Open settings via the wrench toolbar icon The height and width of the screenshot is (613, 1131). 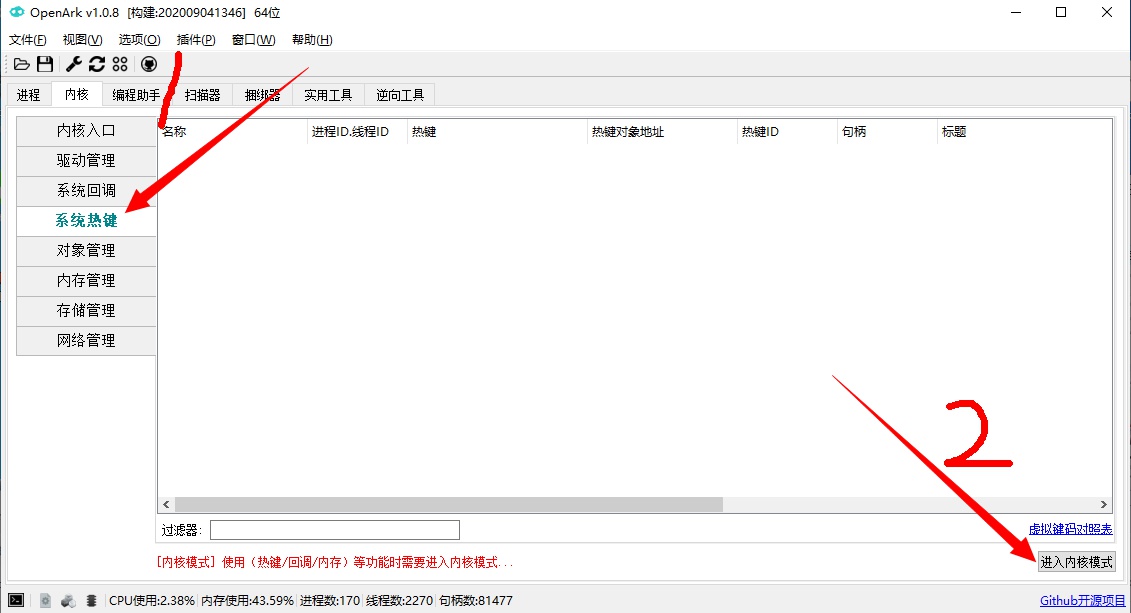pyautogui.click(x=71, y=63)
